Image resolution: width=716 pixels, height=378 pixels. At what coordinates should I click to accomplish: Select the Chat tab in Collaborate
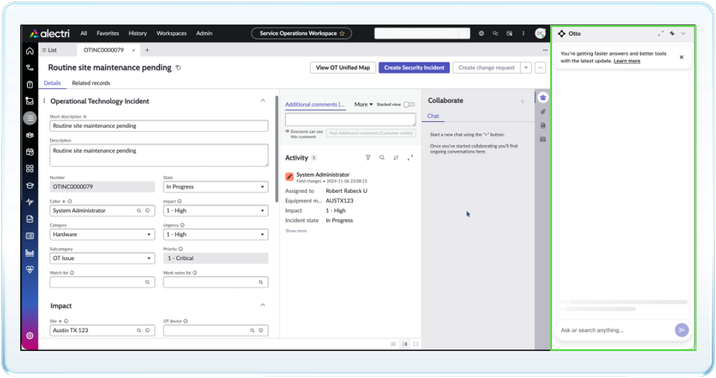433,116
